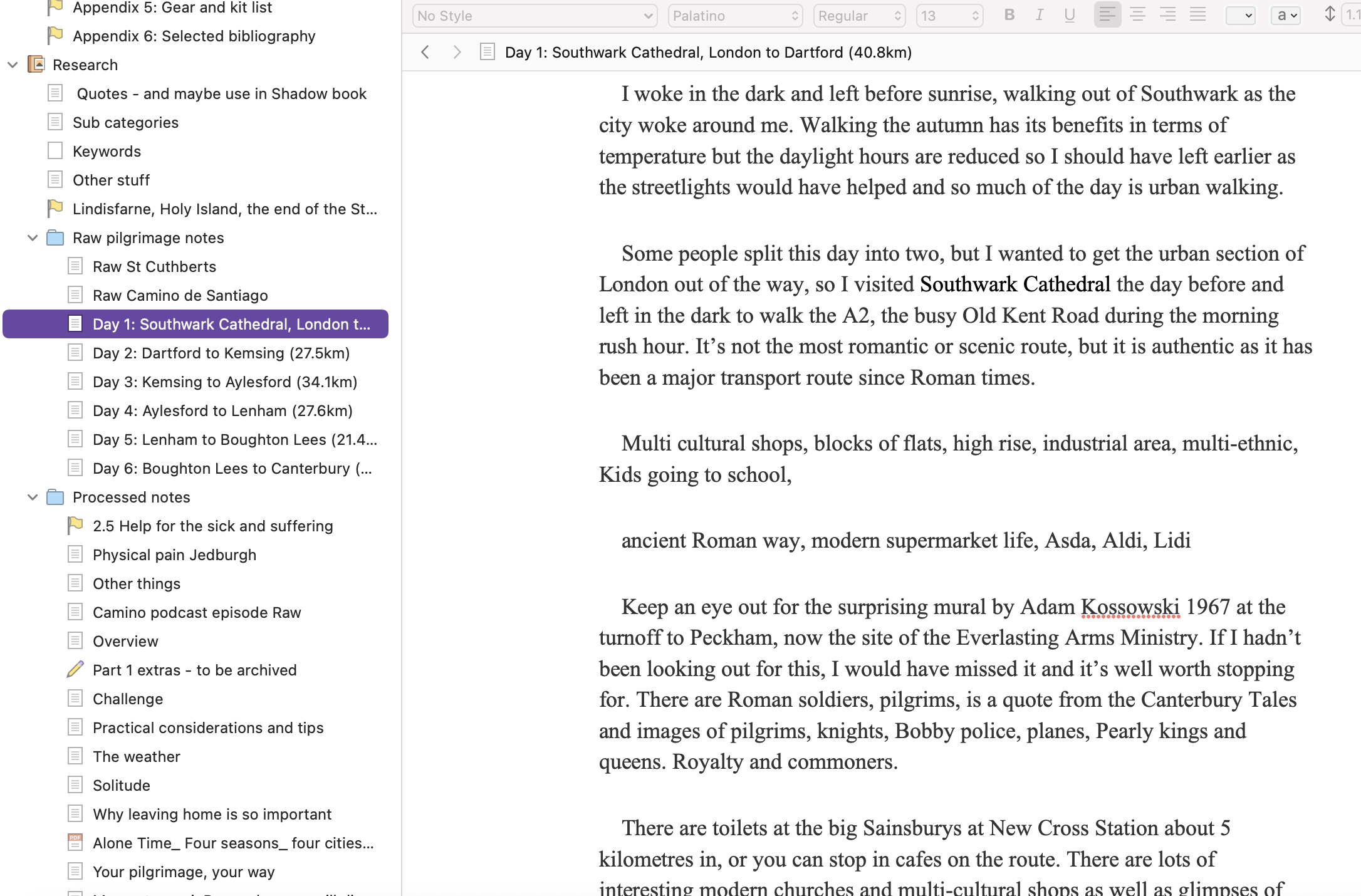Collapse the Research folder

click(x=13, y=65)
